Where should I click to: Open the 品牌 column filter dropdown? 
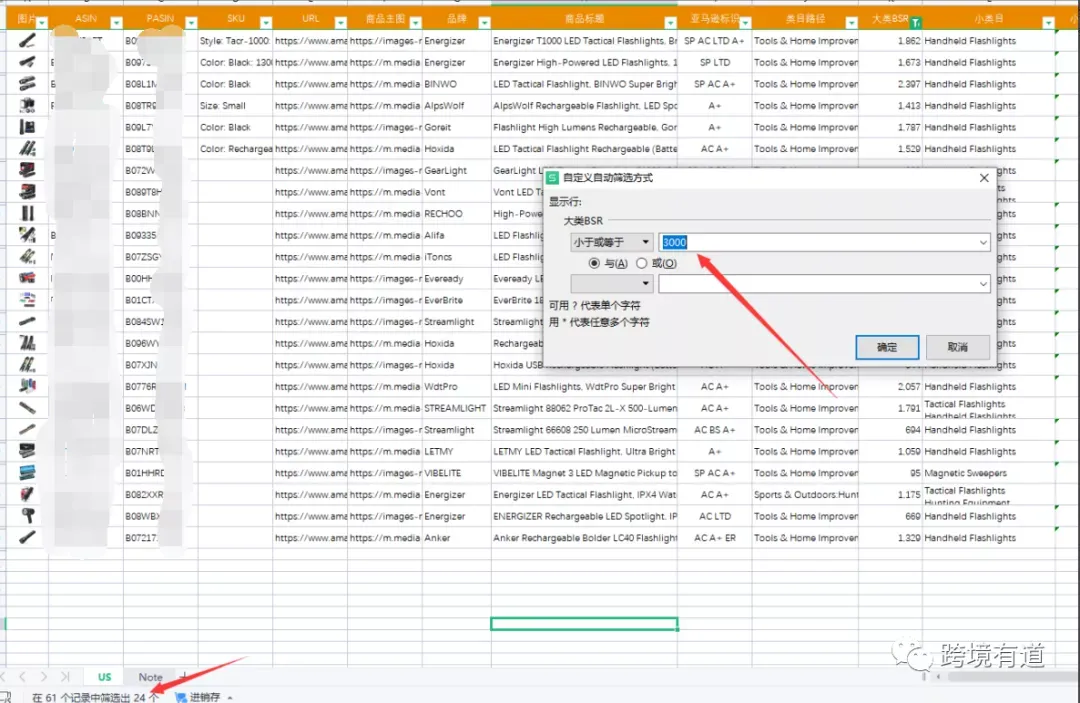pos(484,23)
